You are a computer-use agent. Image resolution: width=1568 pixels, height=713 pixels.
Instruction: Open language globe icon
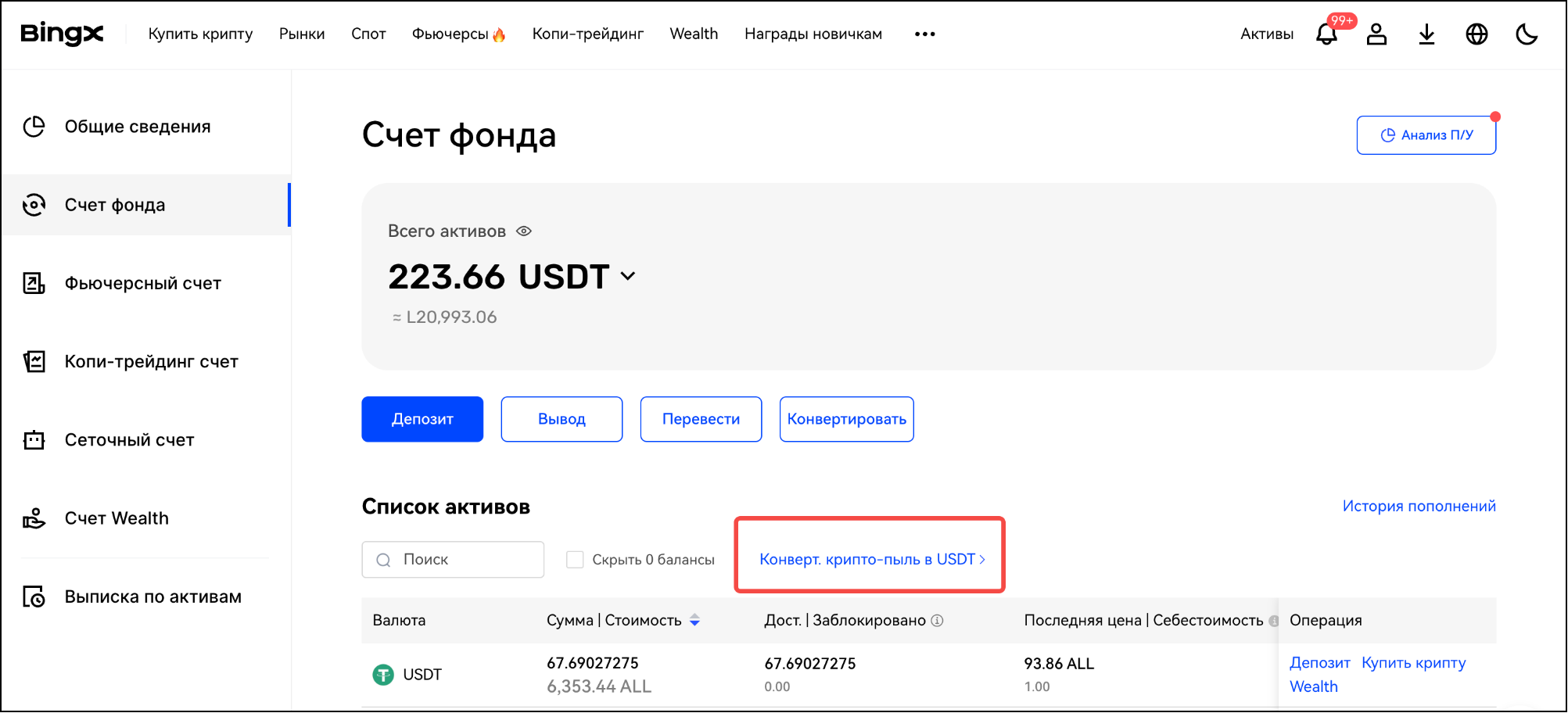1477,34
